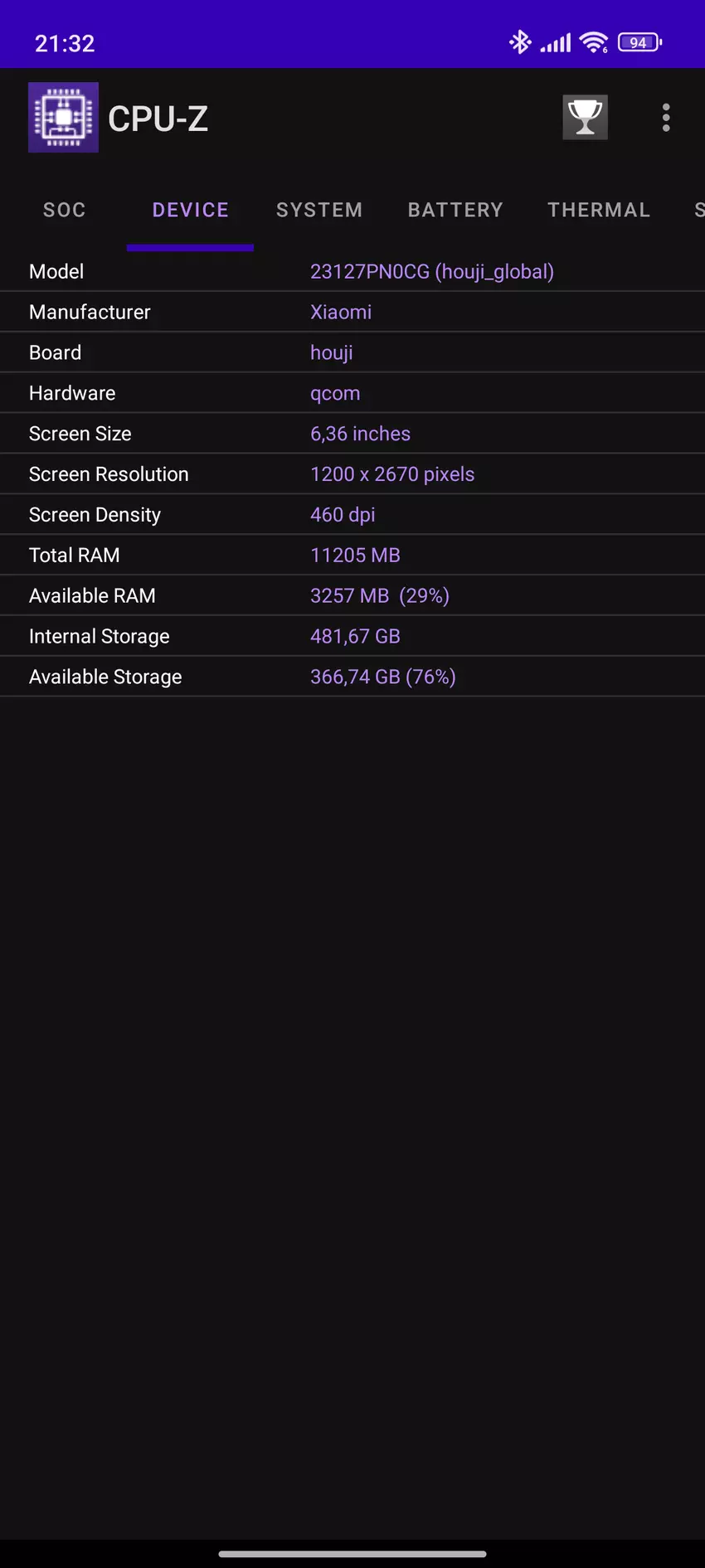Tap the battery level indicator

(639, 42)
